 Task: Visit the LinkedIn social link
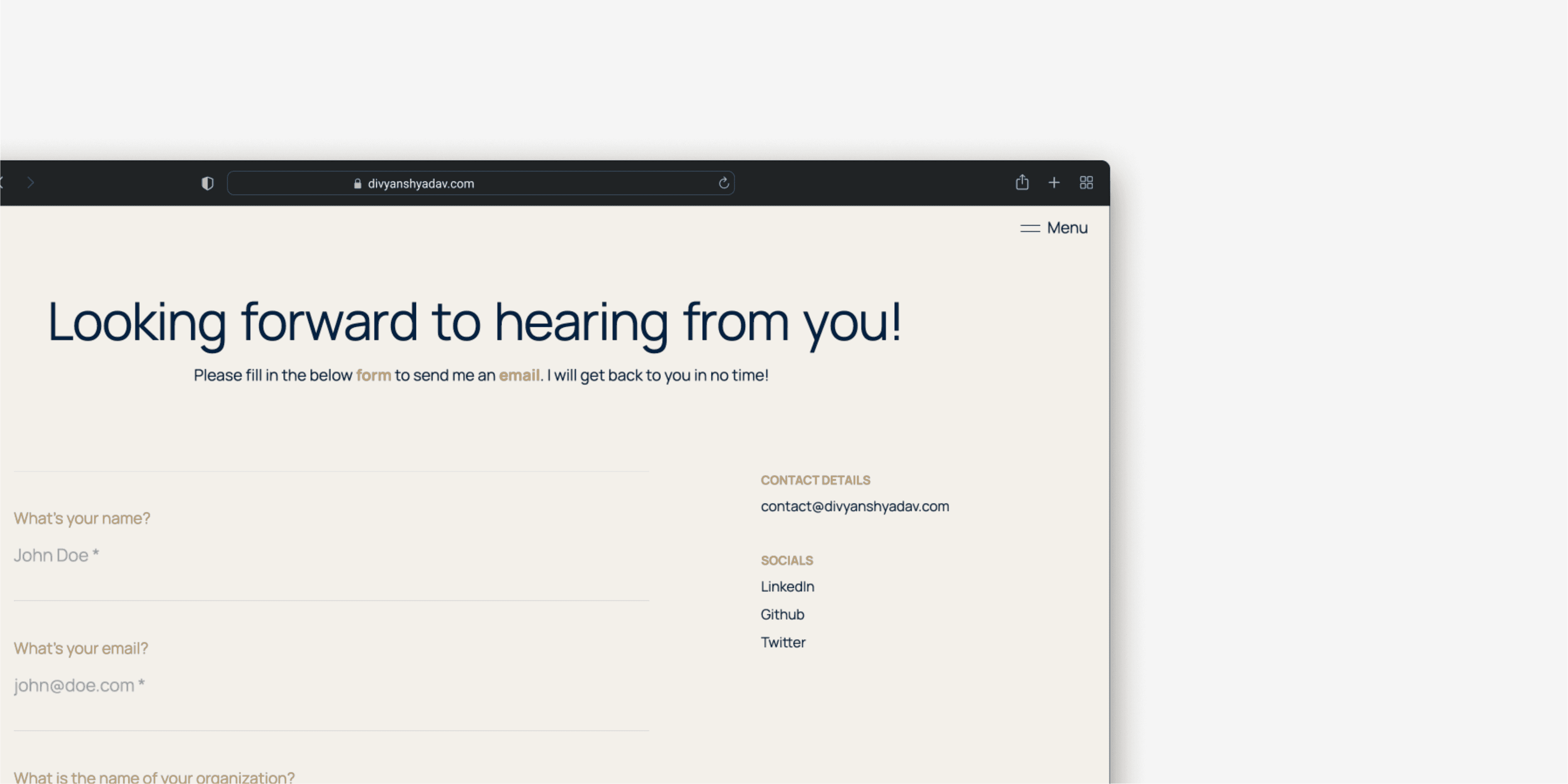pyautogui.click(x=787, y=587)
